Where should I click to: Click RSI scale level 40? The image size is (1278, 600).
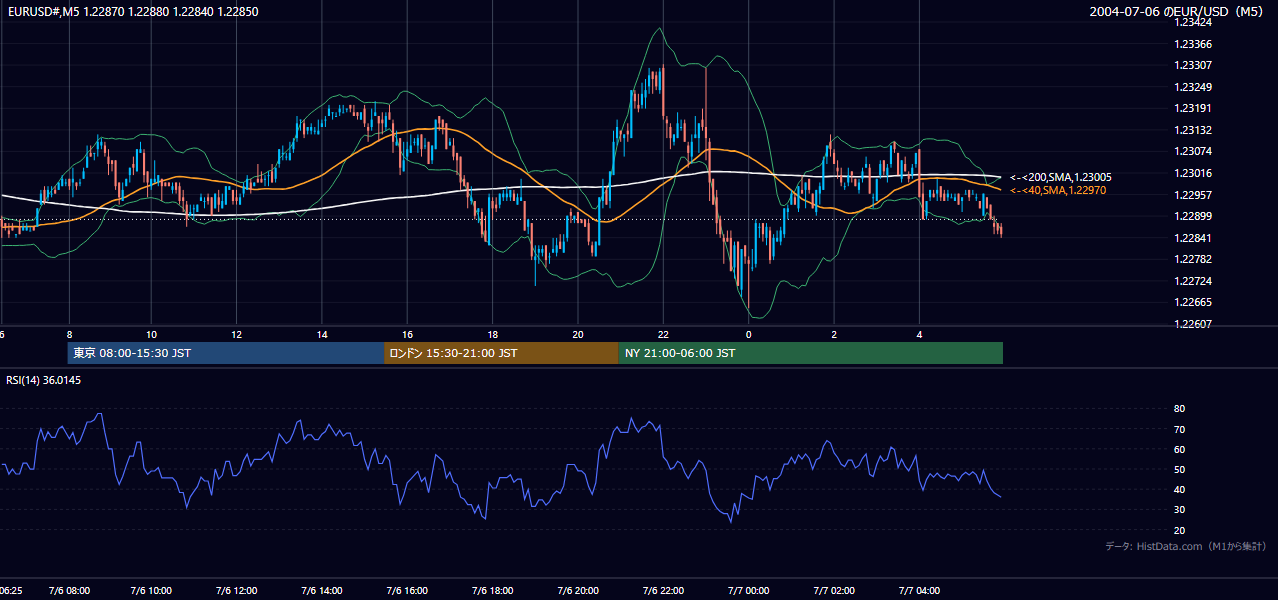point(1179,489)
